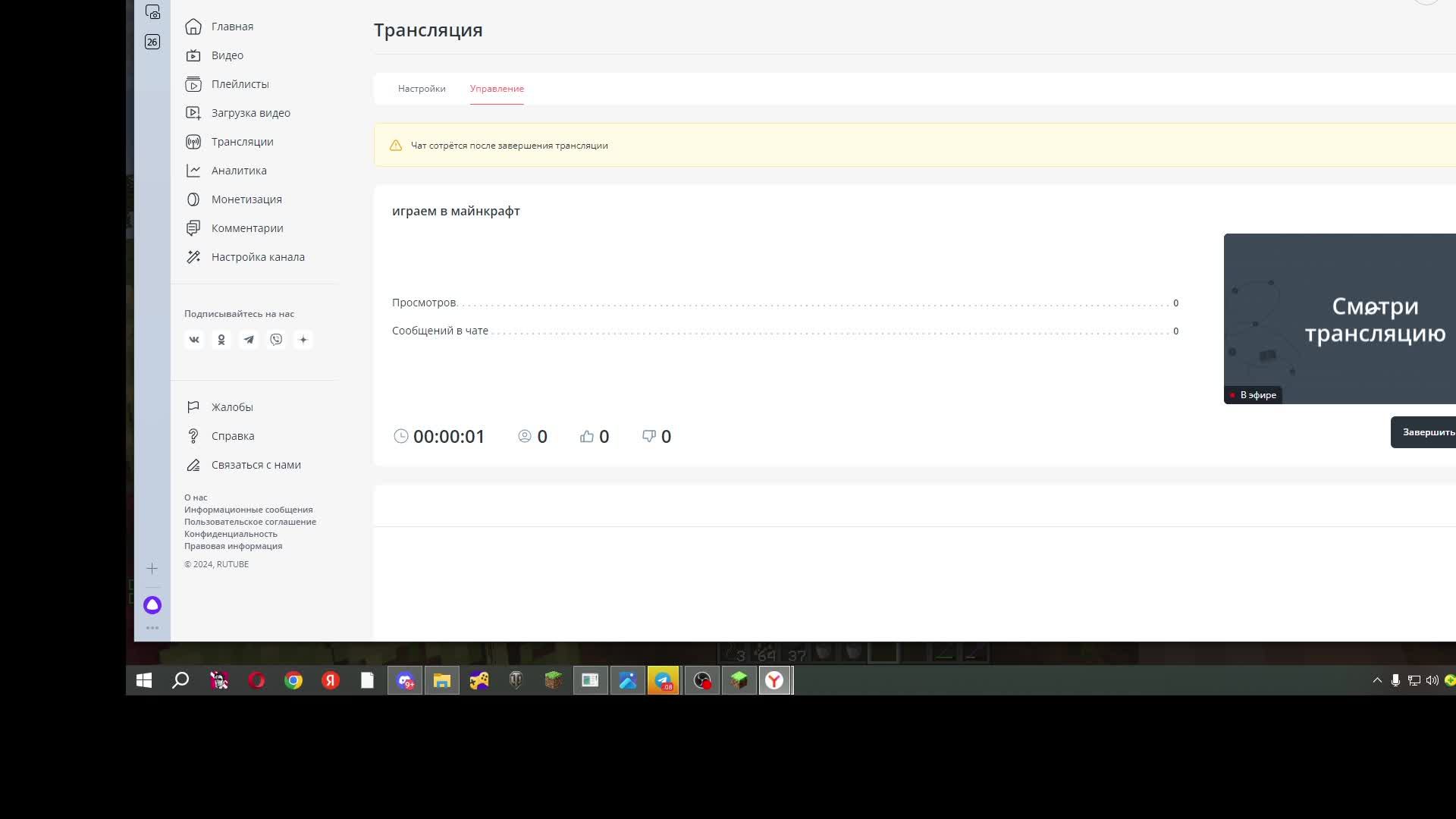This screenshot has height=819, width=1456.
Task: Open Alice assistant purple icon in sidebar
Action: (152, 605)
